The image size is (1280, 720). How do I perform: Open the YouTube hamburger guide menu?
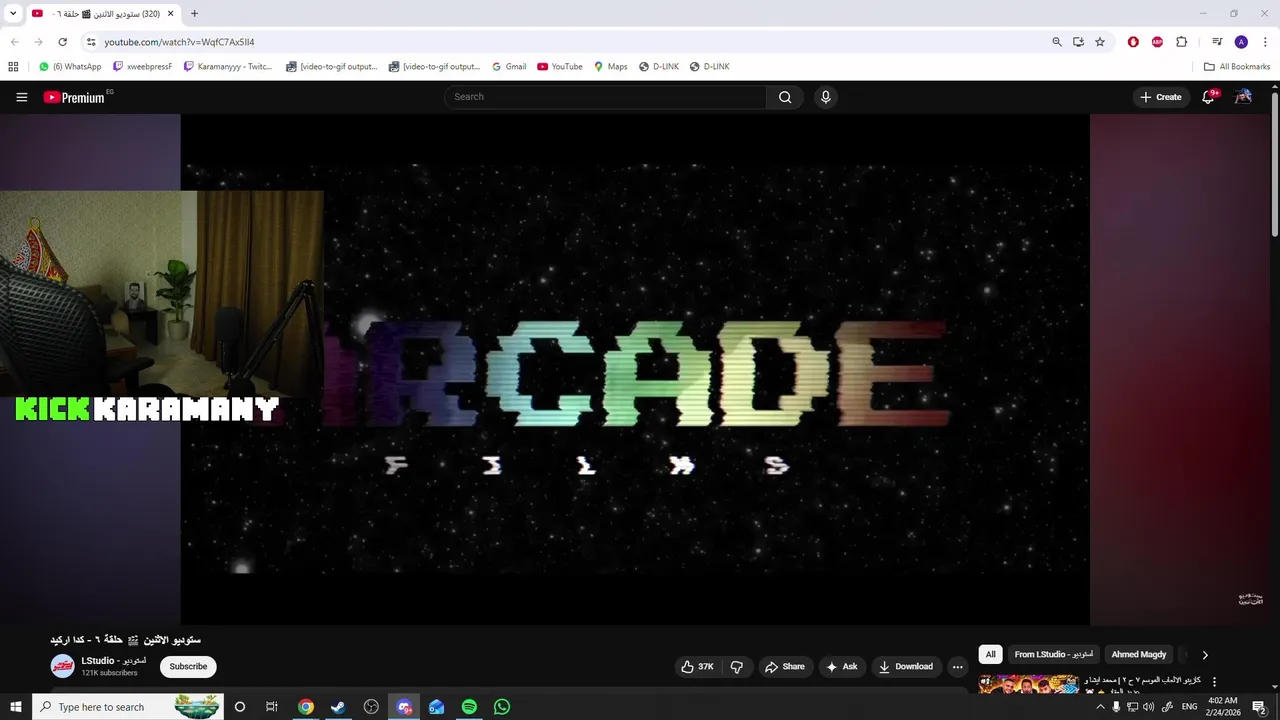[21, 97]
